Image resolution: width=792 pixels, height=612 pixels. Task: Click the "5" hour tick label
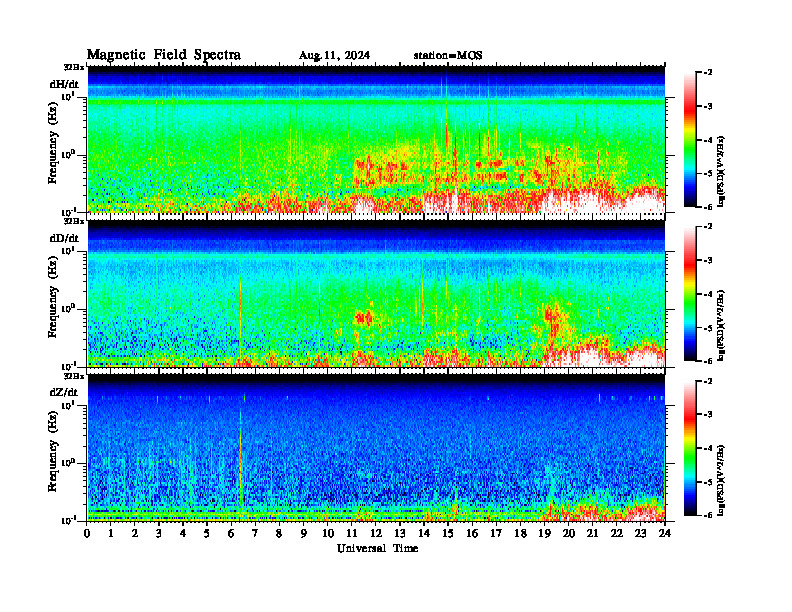pos(207,534)
